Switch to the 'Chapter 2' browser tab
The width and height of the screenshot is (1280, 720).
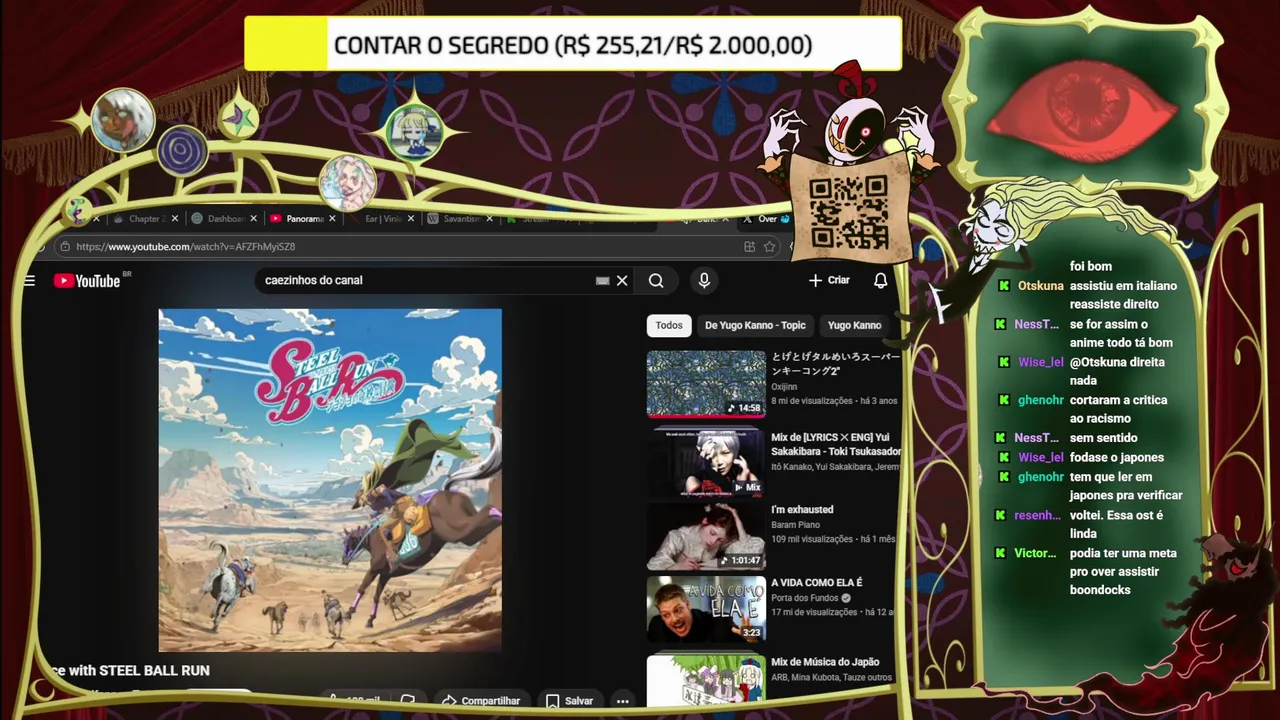(145, 219)
